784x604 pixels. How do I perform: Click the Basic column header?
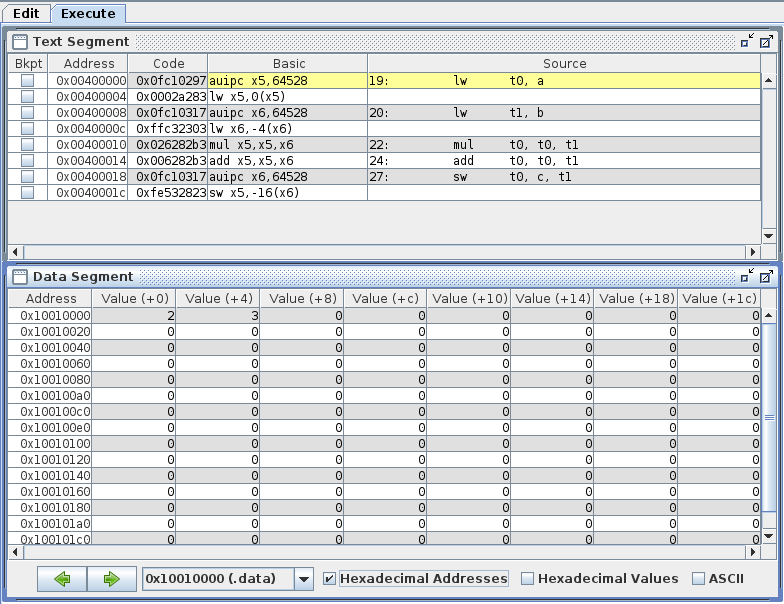[x=288, y=64]
